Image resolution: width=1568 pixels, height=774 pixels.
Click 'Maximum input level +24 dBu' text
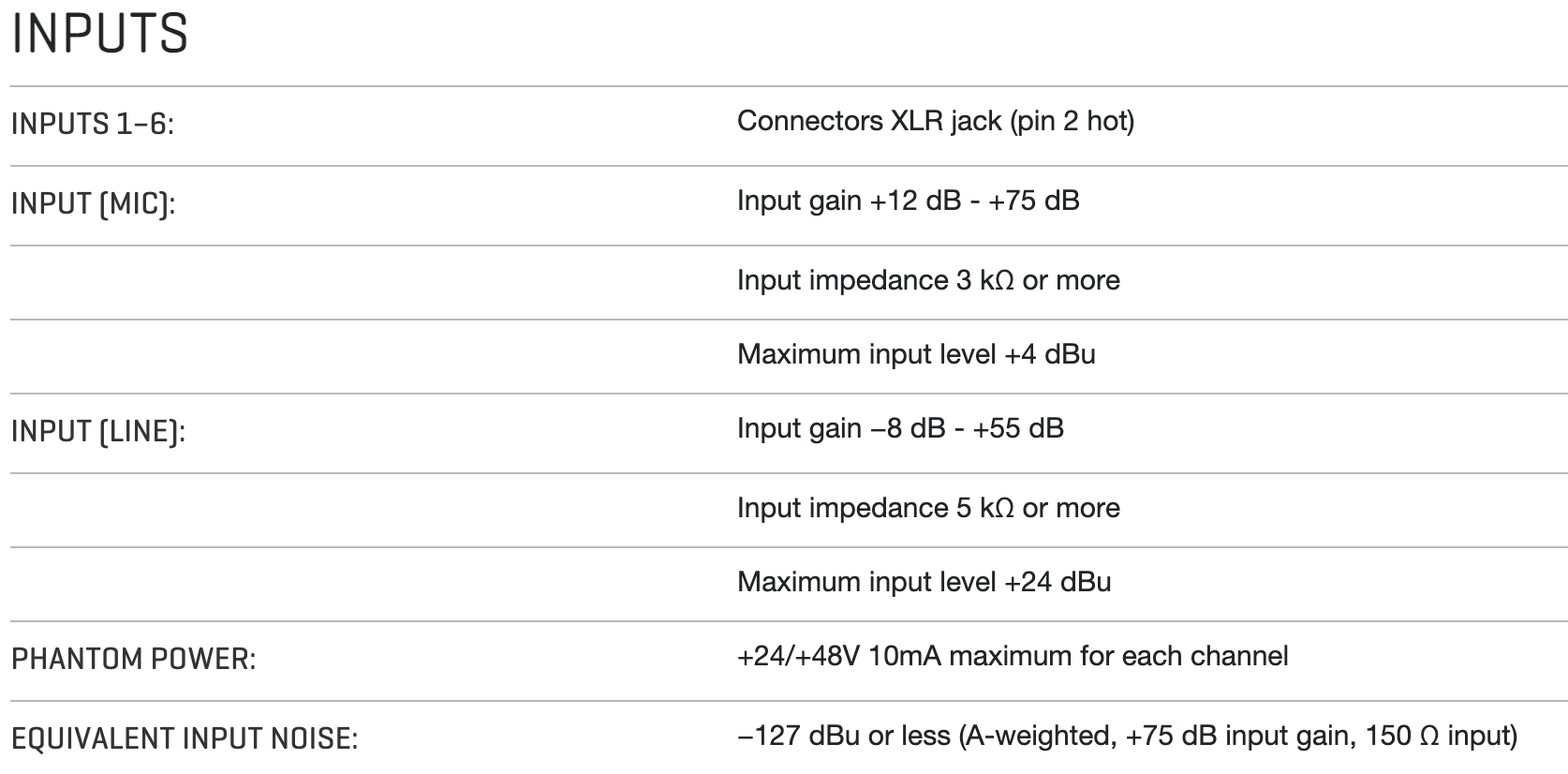coord(924,582)
